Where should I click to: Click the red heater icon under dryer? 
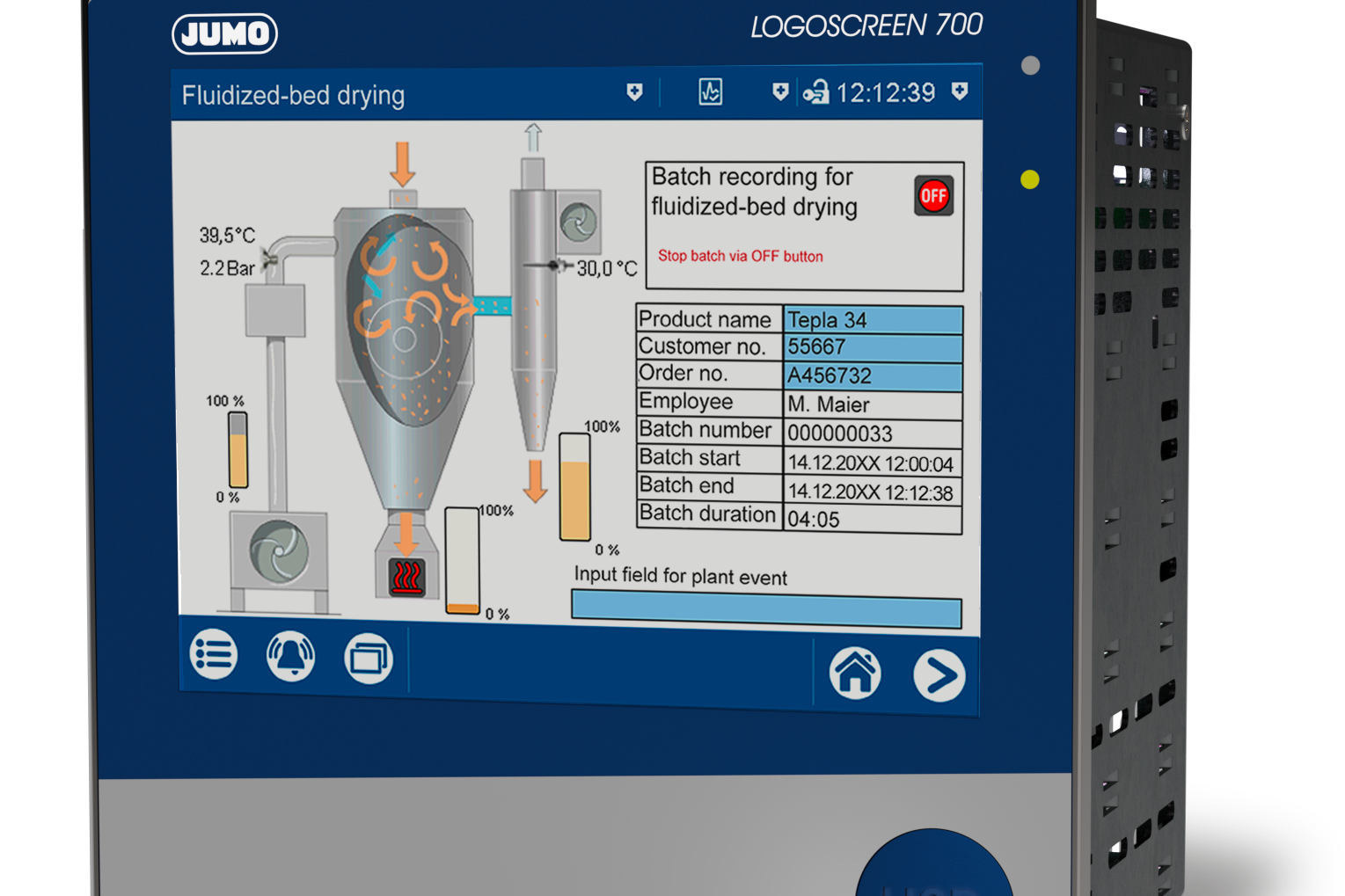(x=406, y=577)
